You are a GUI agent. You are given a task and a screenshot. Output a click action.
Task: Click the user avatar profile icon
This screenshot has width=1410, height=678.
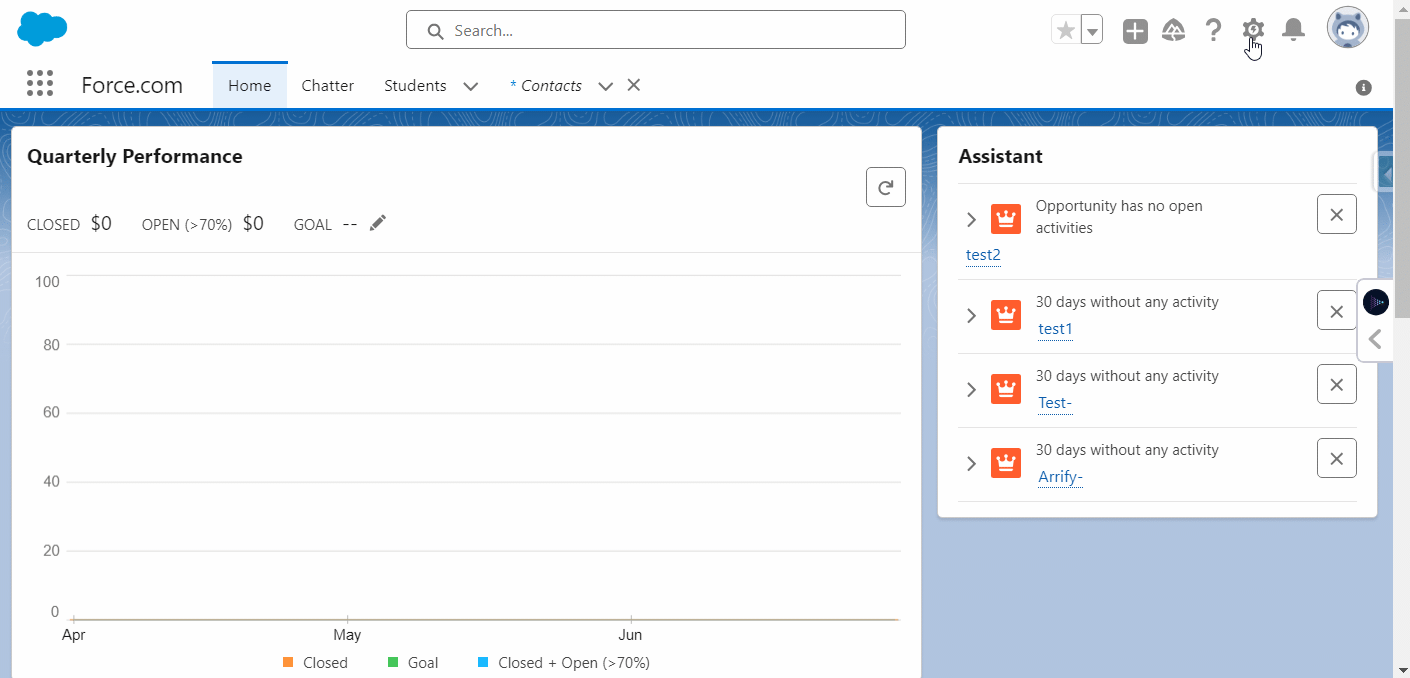tap(1347, 29)
